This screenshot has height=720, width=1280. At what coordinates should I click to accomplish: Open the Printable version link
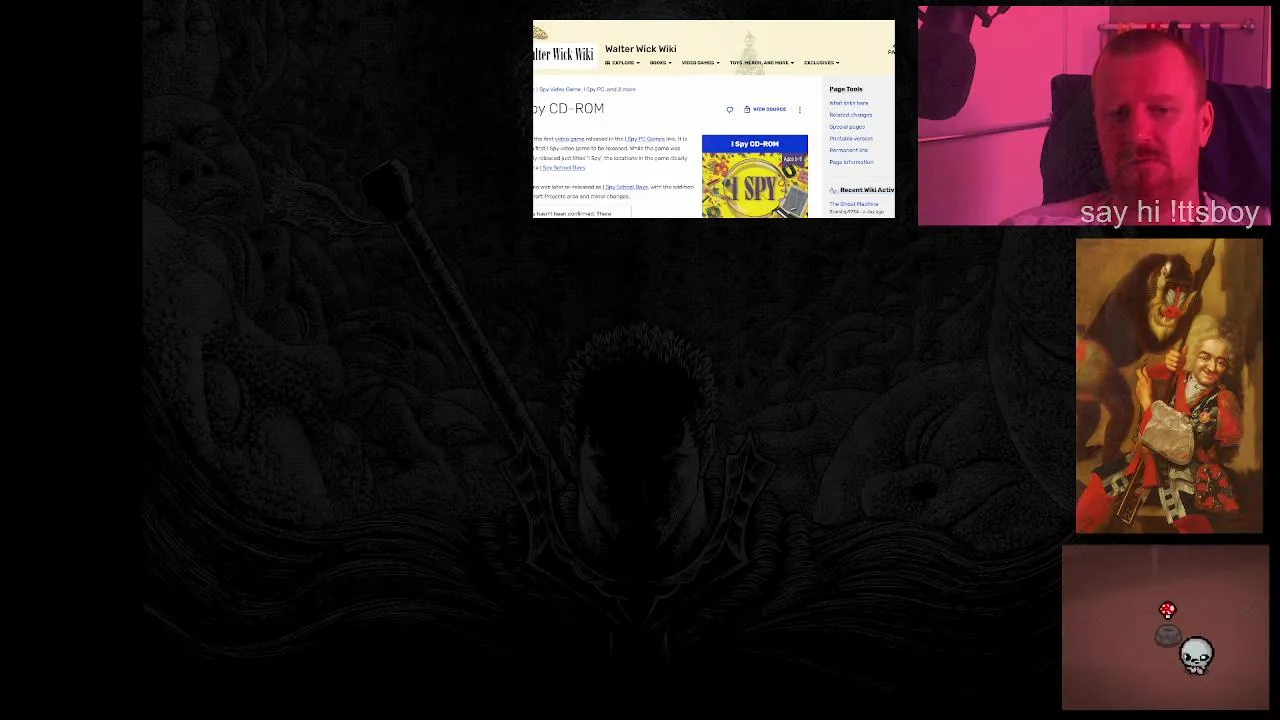(x=851, y=139)
